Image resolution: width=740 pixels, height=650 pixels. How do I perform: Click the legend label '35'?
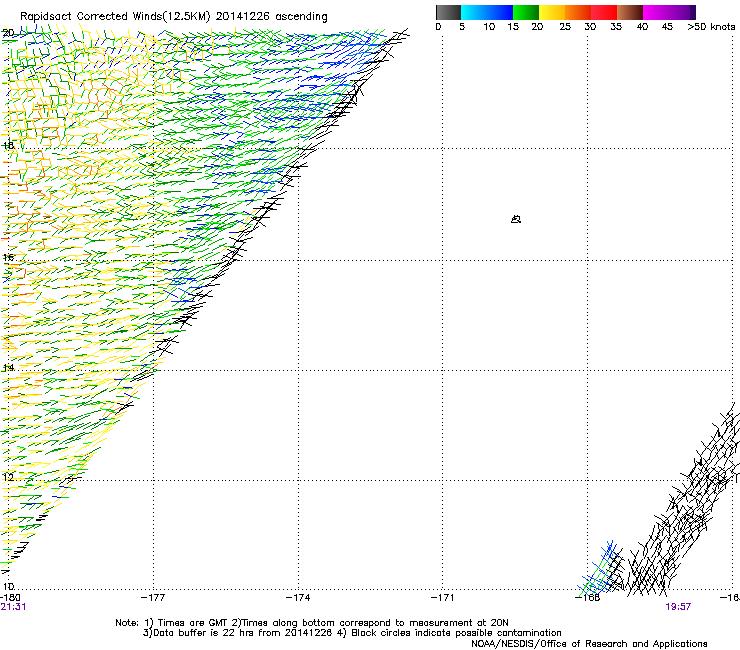coord(616,26)
